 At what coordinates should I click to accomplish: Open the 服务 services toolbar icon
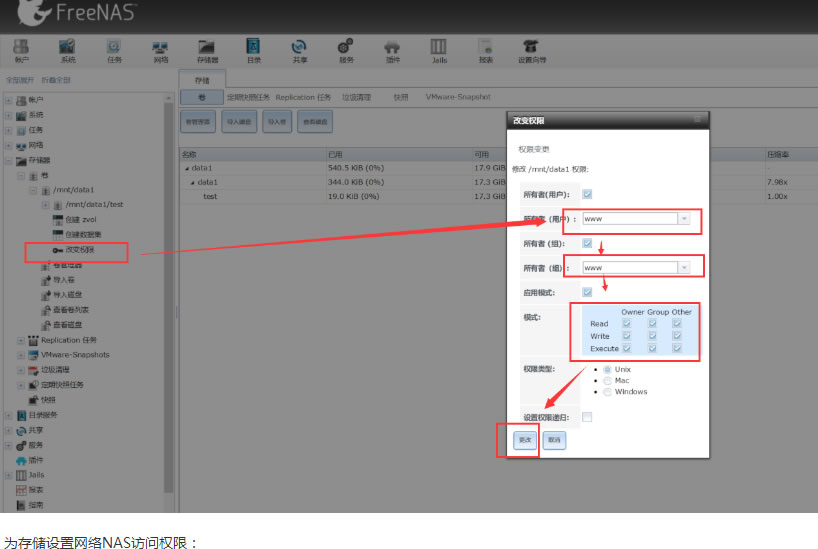click(x=346, y=51)
